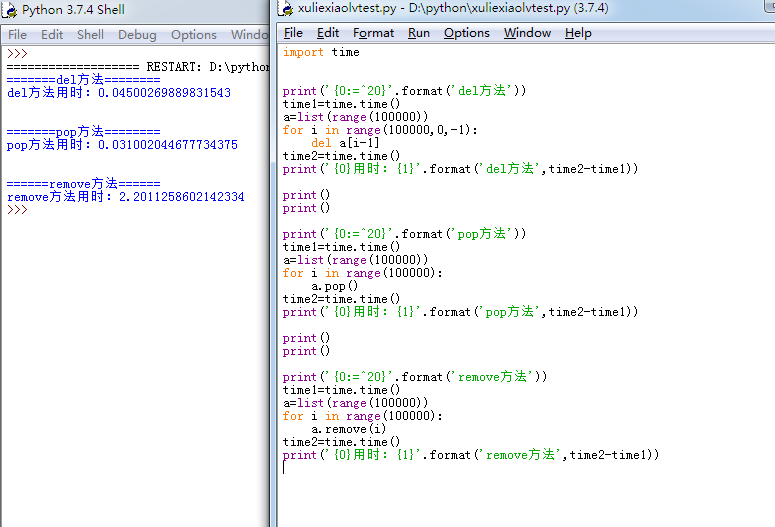Click the RESTART line in Shell output
This screenshot has width=775, height=527.
pyautogui.click(x=138, y=67)
